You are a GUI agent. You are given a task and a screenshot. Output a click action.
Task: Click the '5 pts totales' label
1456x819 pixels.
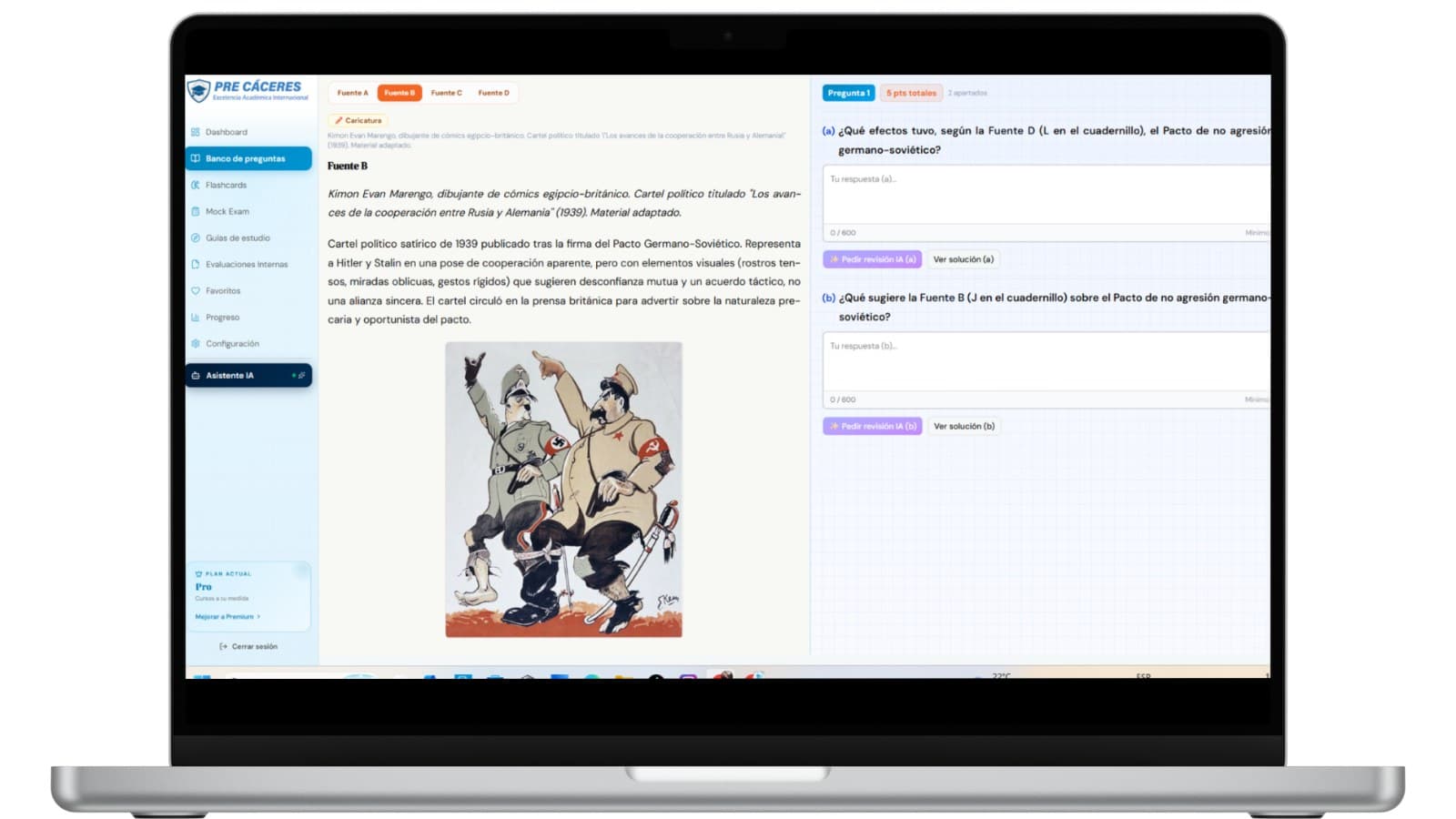click(x=911, y=93)
